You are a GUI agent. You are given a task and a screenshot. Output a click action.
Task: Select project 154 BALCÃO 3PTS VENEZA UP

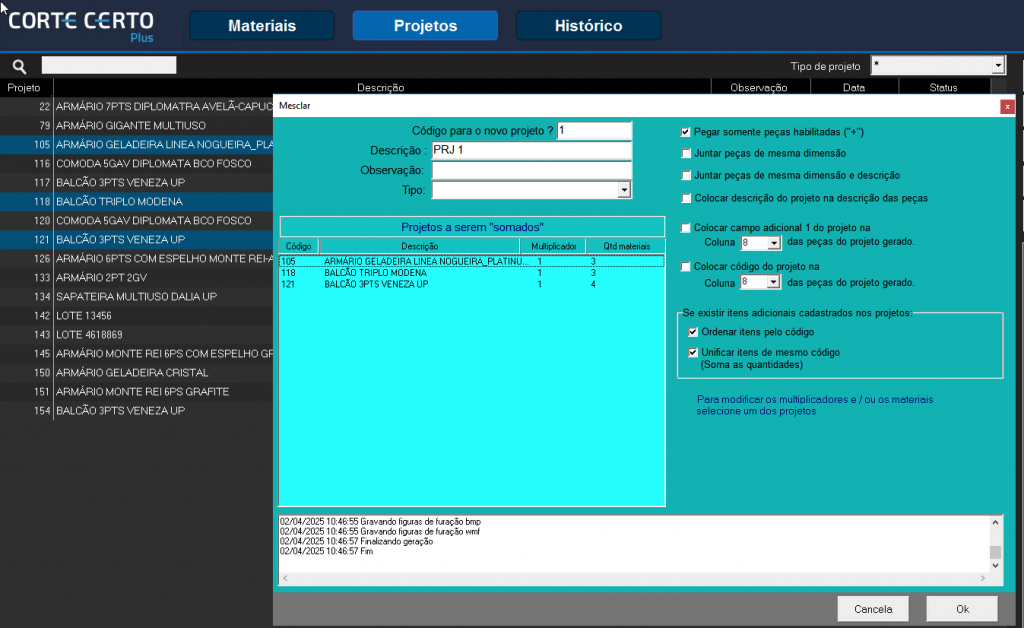point(136,411)
